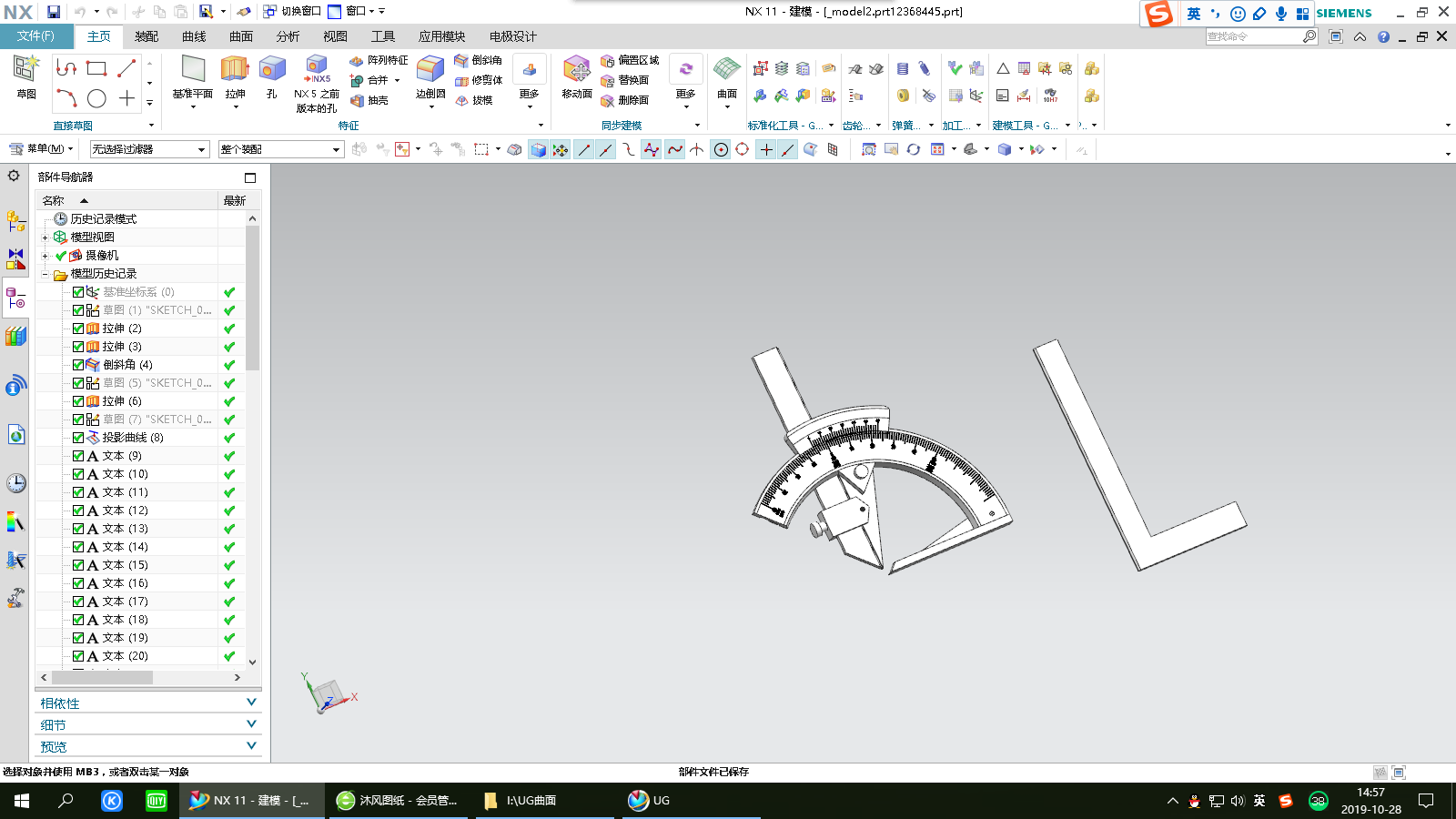Click the 菜单(M) button
Screen dimensions: 1456x819
42,149
